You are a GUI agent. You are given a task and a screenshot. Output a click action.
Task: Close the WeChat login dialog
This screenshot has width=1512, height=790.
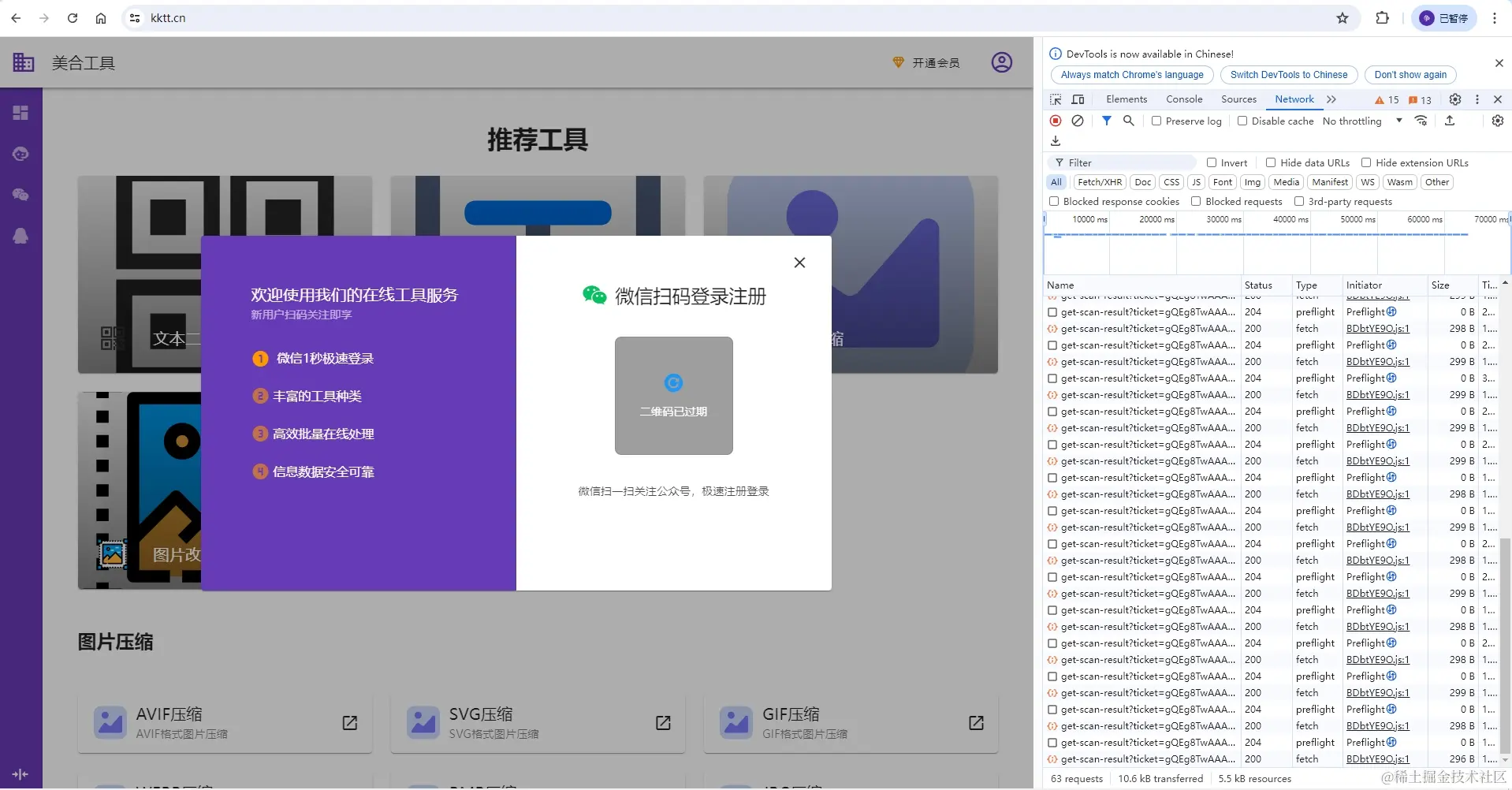[x=799, y=263]
